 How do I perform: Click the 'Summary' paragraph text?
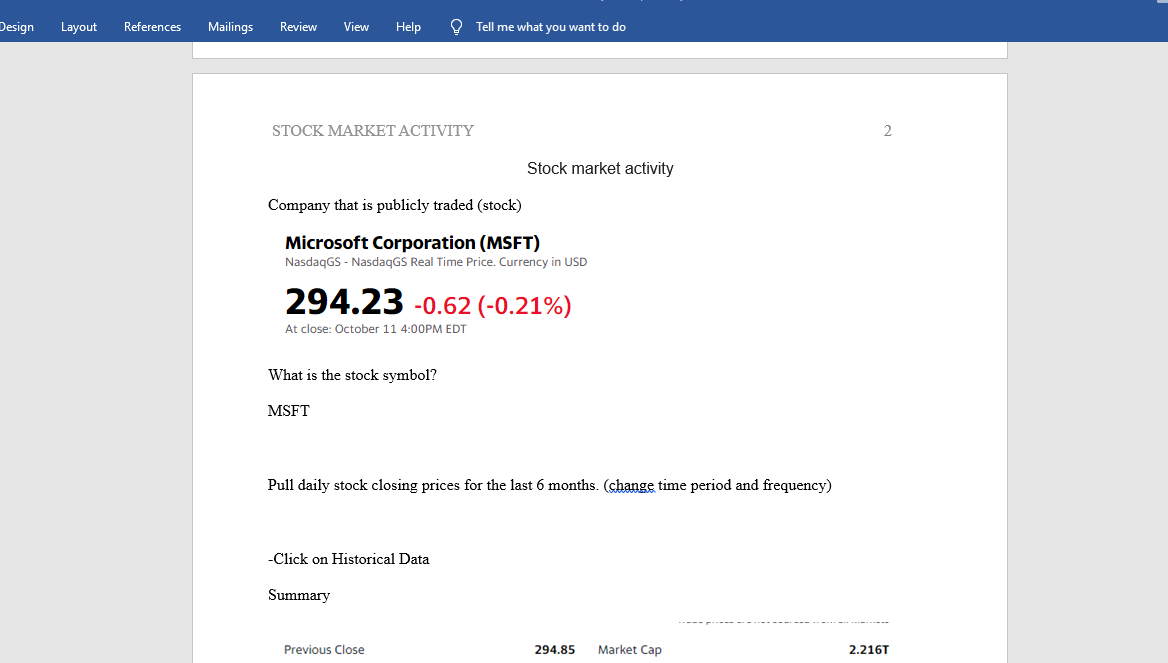[x=299, y=595]
